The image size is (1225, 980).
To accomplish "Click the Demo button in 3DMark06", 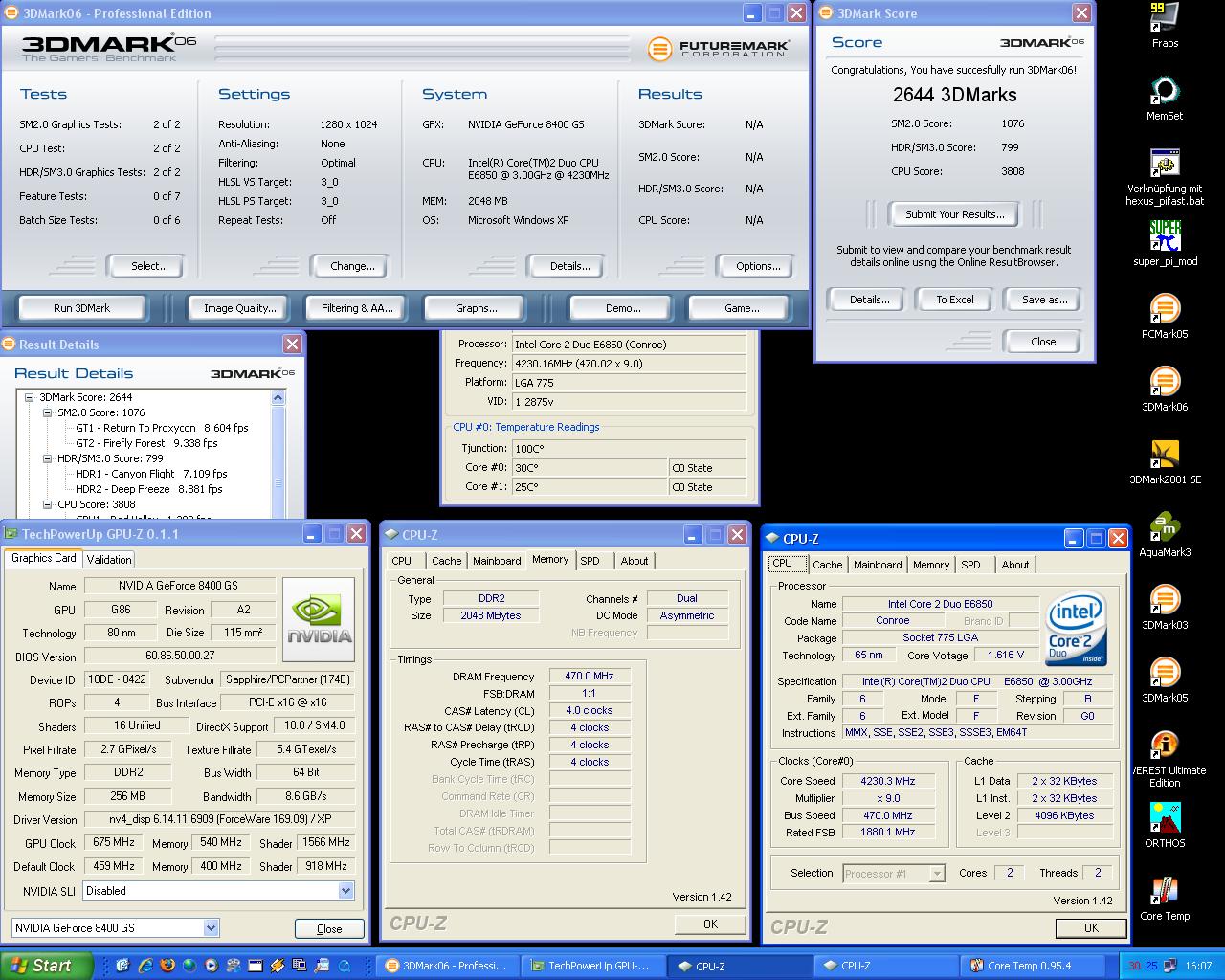I will (x=623, y=308).
